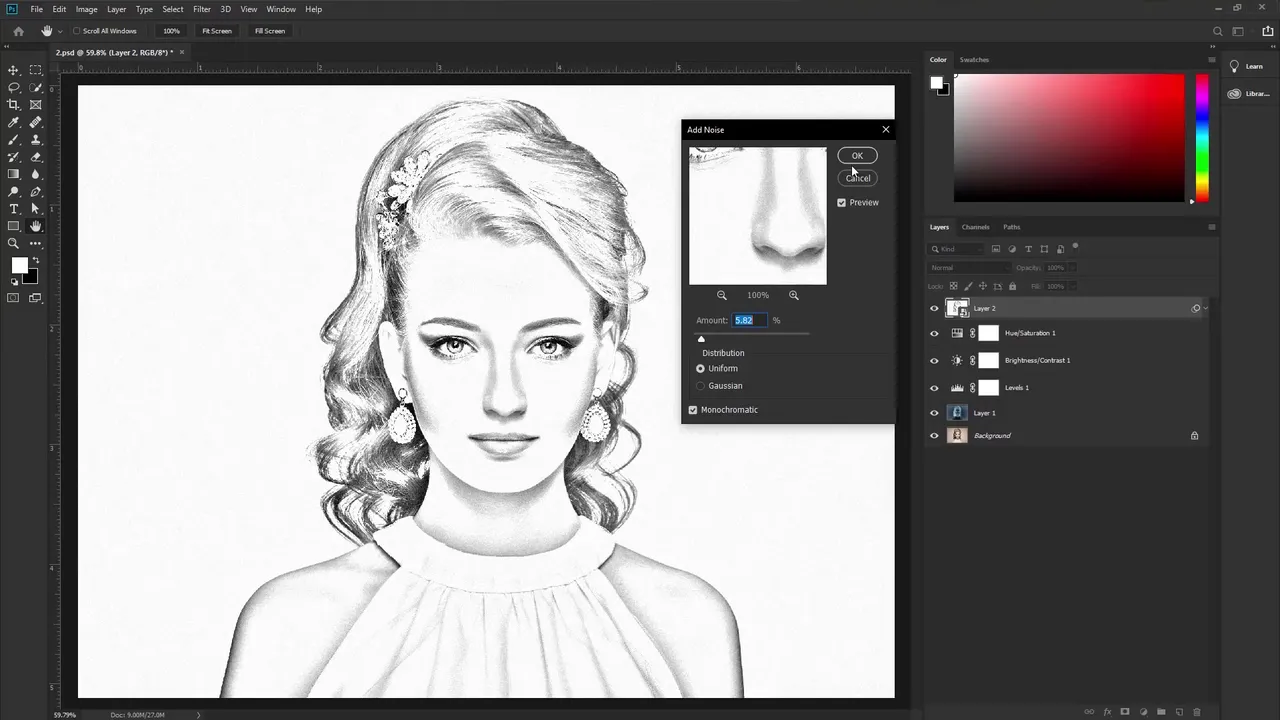Select the Rectangular Marquee tool
This screenshot has width=1280, height=720.
click(x=36, y=70)
